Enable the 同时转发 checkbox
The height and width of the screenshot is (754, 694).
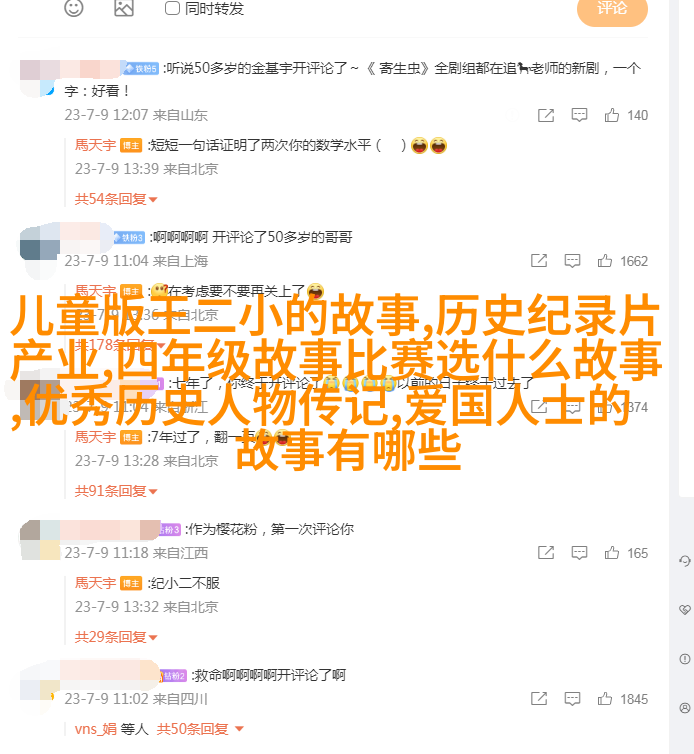pos(172,8)
